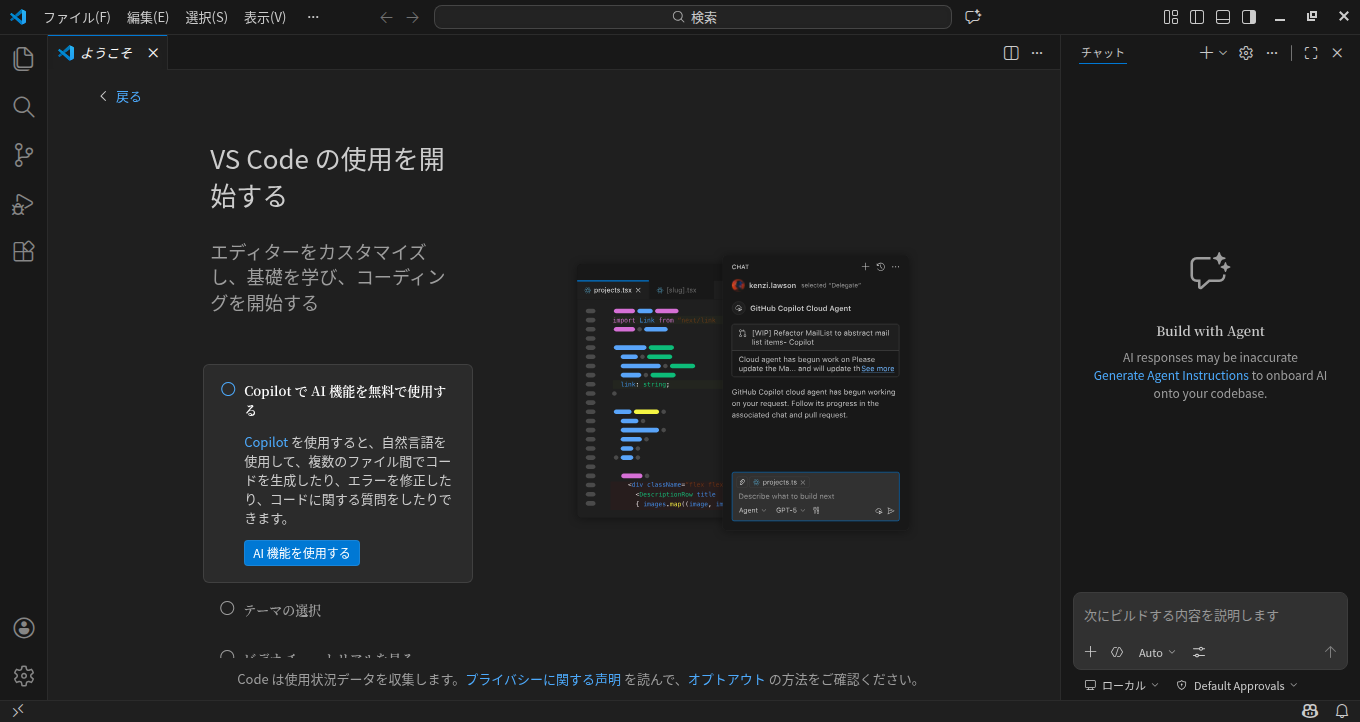This screenshot has width=1360, height=722.
Task: Select the Copilot AI features step radio
Action: pos(228,390)
